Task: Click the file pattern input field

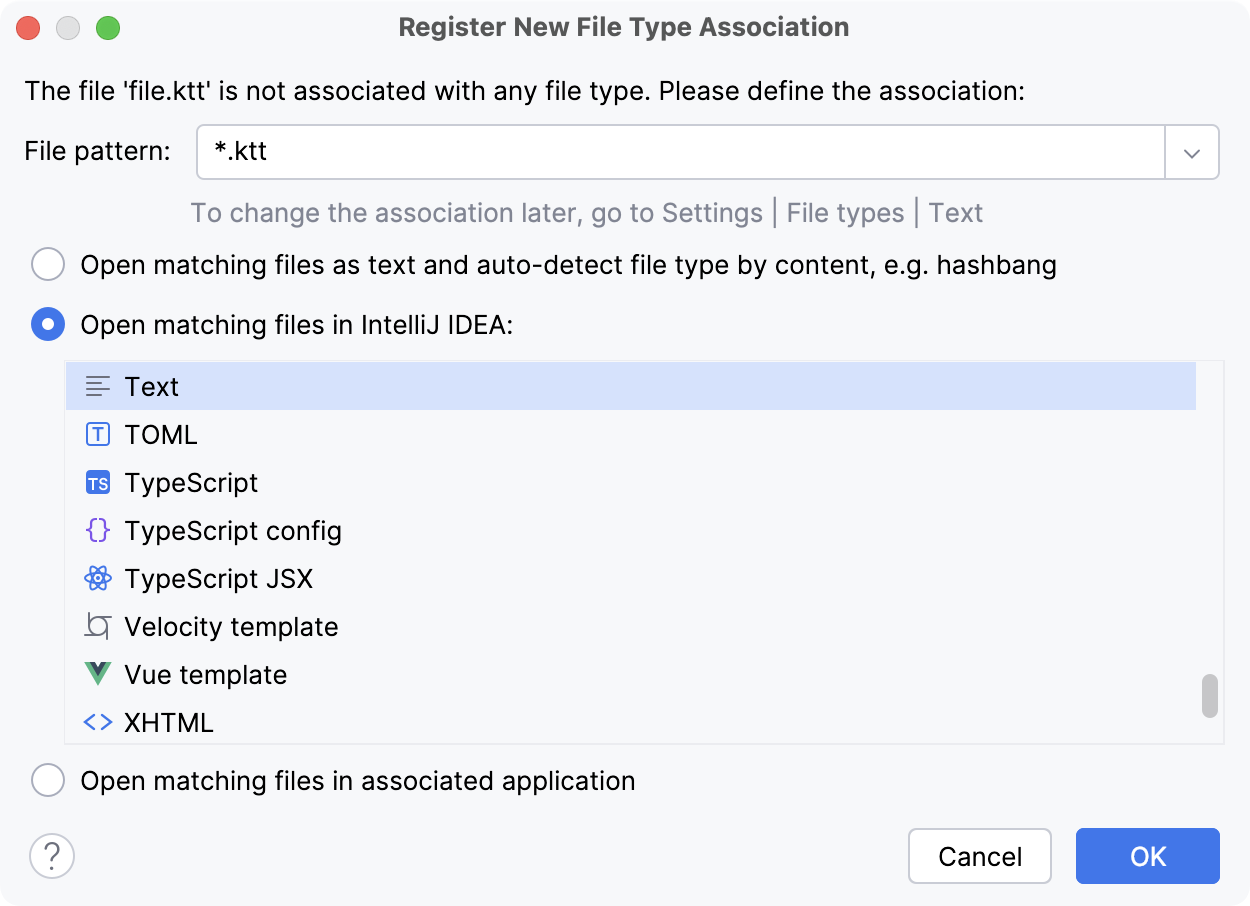Action: coord(600,151)
